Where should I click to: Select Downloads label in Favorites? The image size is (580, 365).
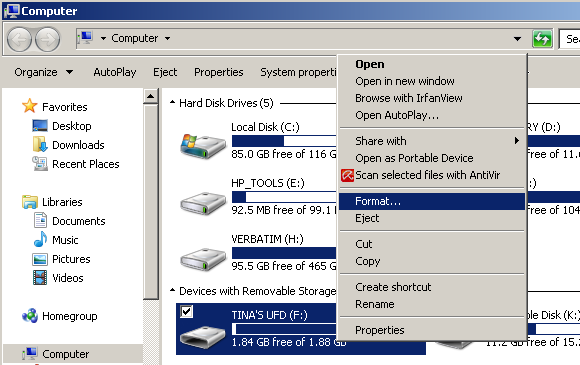(x=78, y=145)
